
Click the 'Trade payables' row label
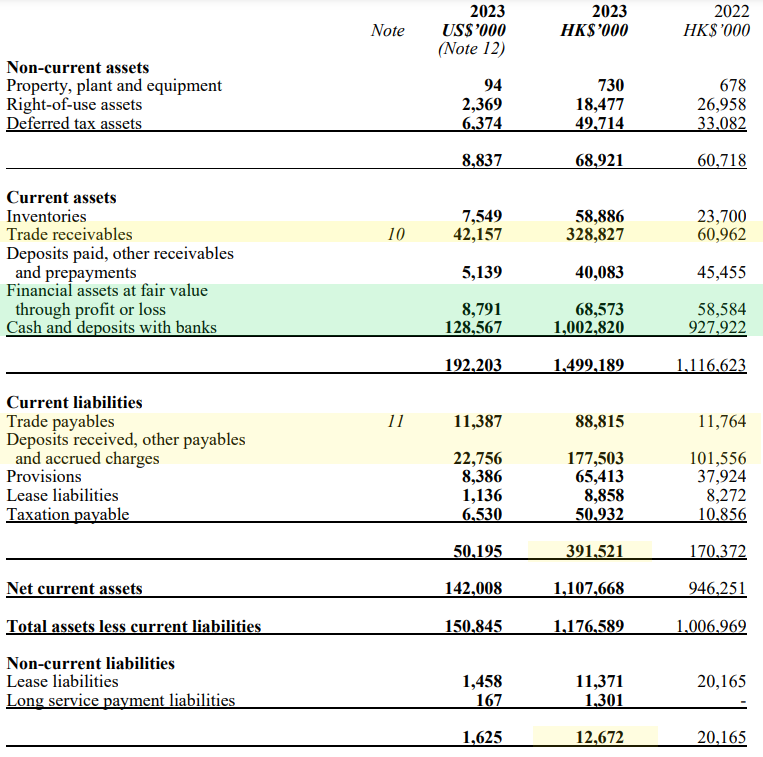click(60, 421)
